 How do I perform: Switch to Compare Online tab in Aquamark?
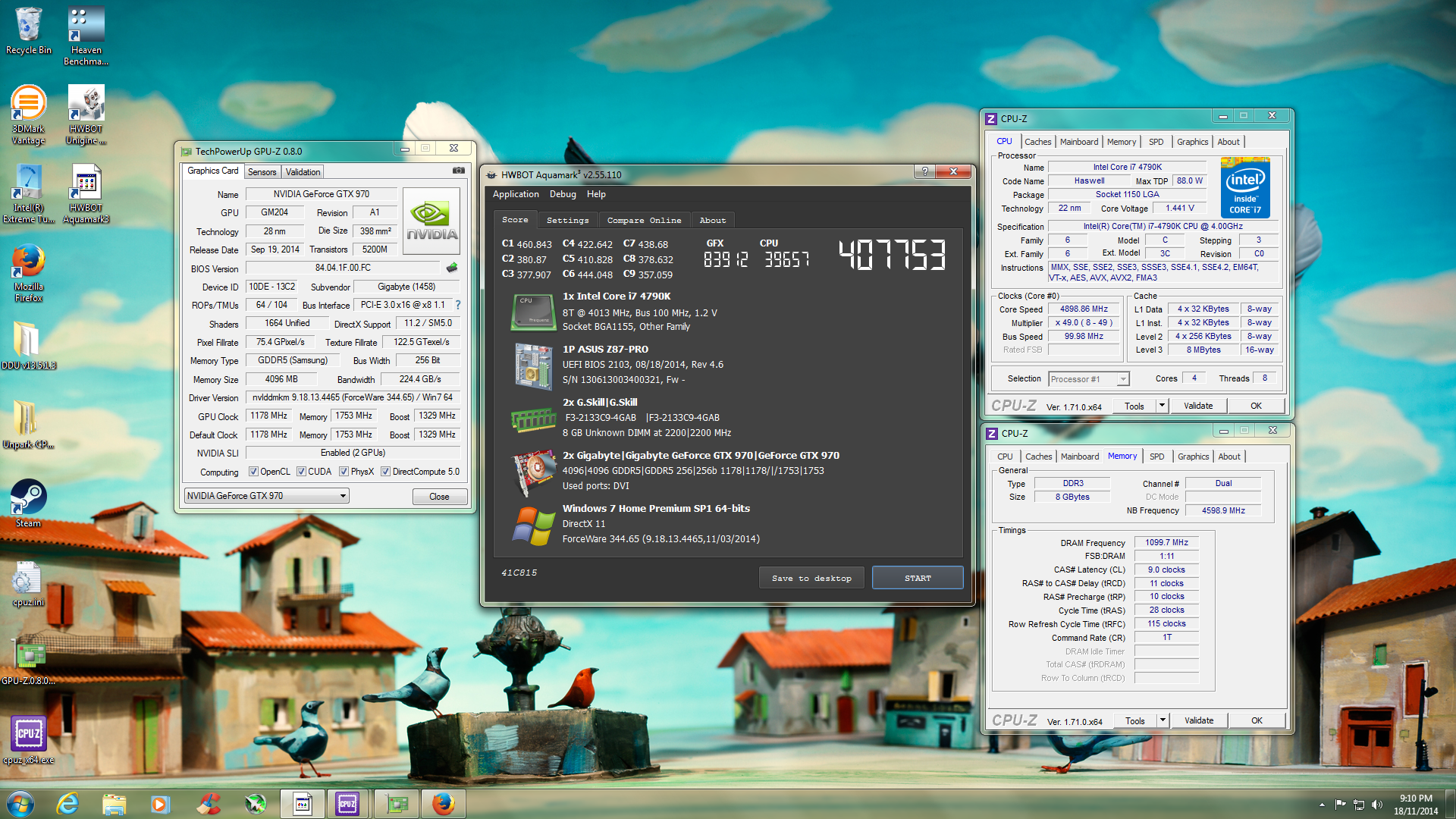(x=644, y=220)
